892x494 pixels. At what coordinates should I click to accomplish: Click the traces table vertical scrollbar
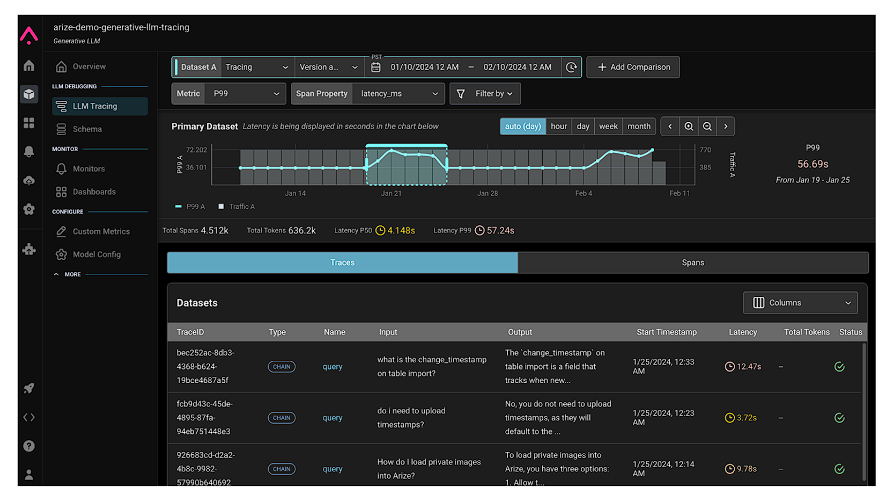coord(864,413)
